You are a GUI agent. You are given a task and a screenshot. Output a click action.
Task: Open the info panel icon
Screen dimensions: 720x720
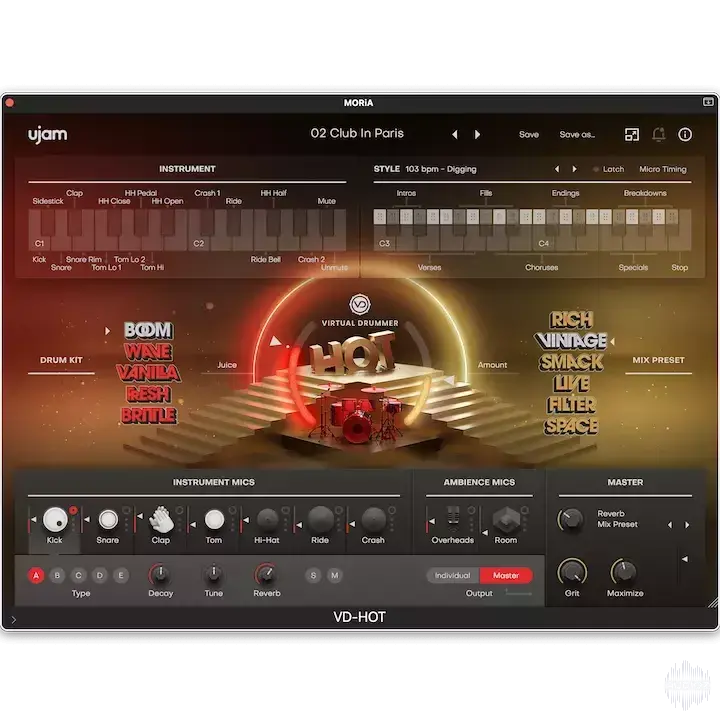685,135
